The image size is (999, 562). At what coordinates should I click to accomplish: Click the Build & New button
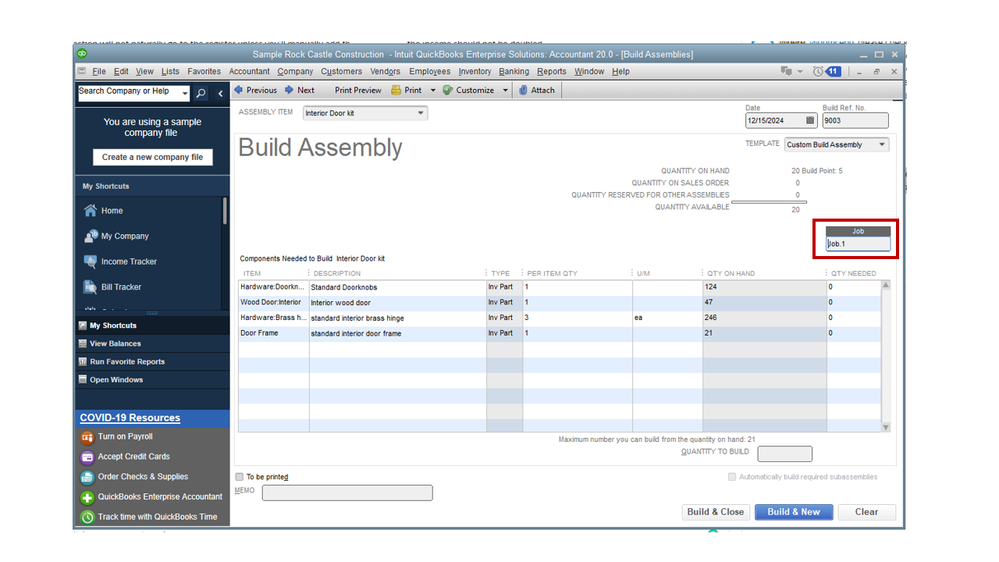pyautogui.click(x=793, y=512)
